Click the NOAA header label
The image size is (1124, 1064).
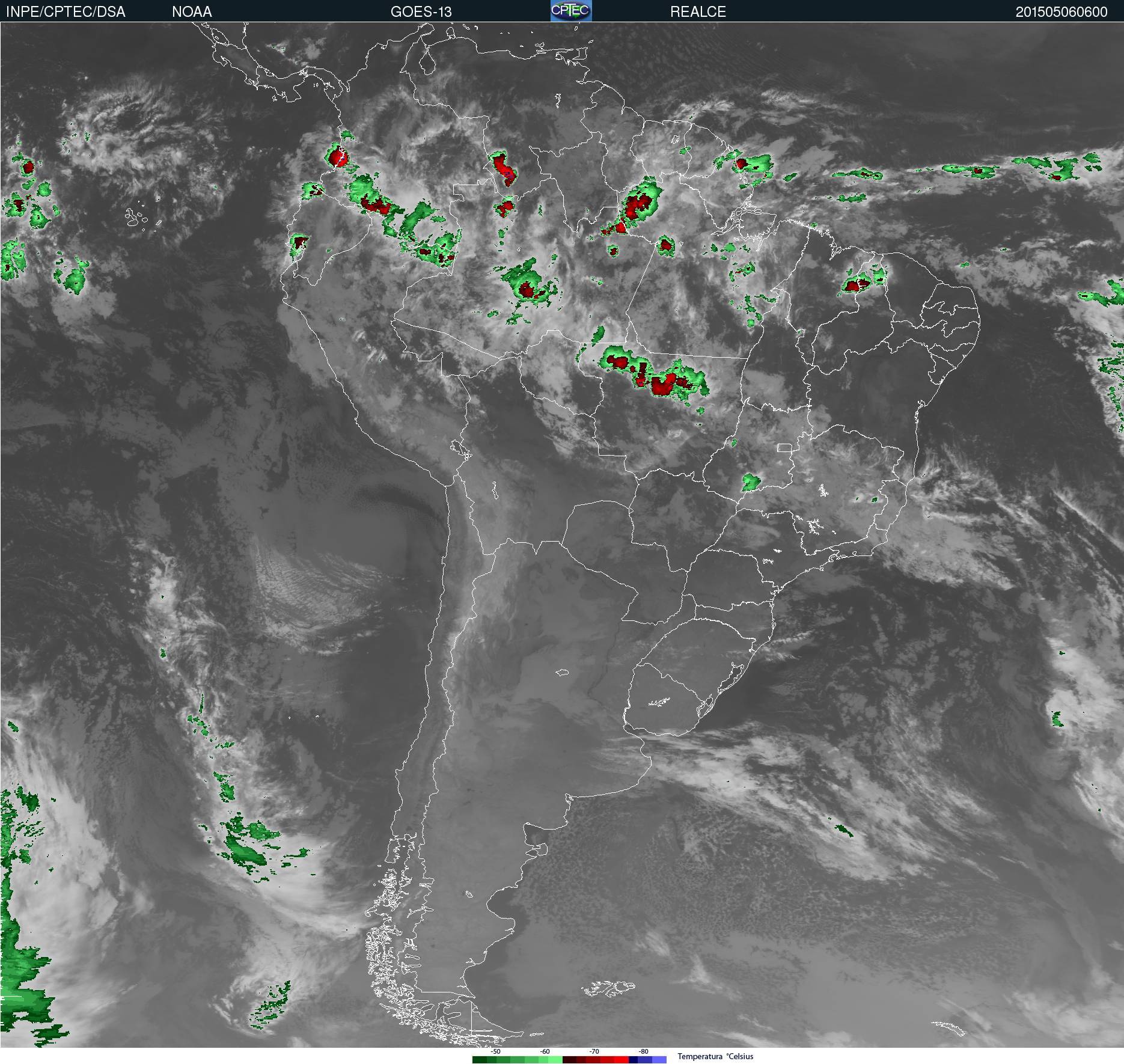pos(192,12)
